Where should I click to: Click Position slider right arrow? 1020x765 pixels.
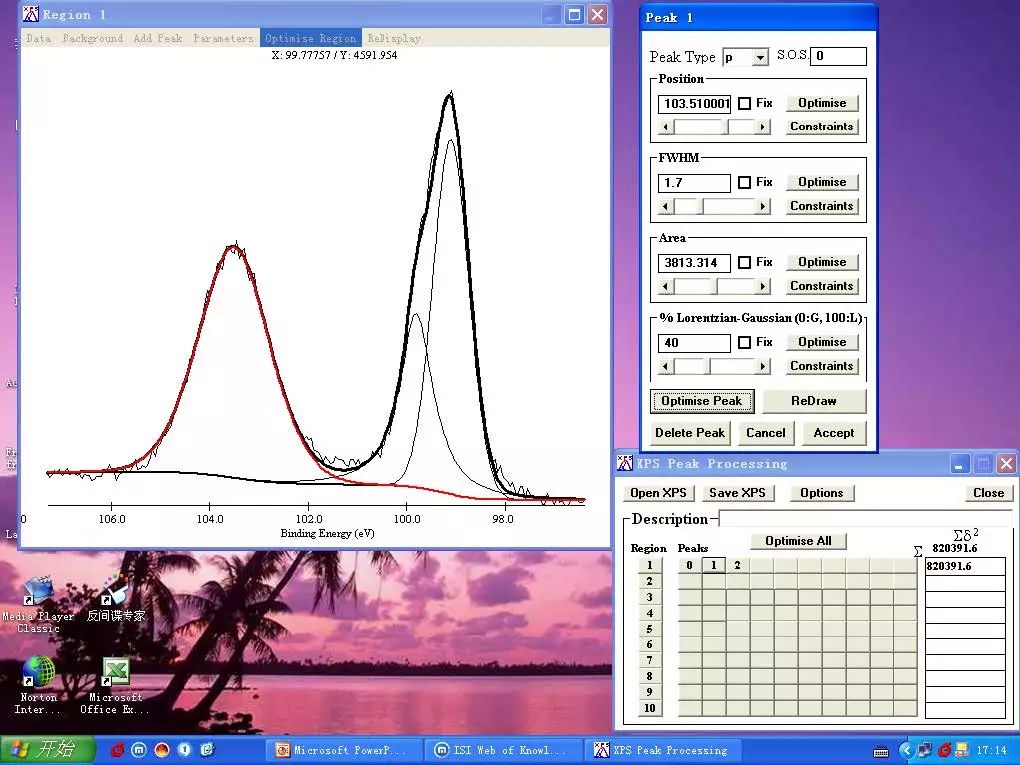coord(762,127)
